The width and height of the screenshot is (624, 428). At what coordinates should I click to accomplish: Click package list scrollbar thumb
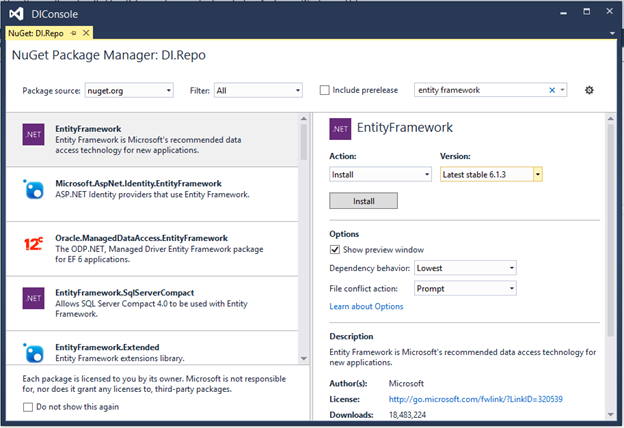tap(304, 142)
